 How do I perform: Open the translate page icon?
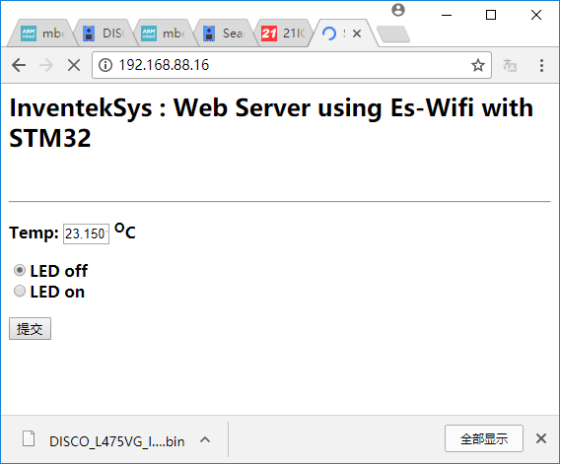(510, 66)
